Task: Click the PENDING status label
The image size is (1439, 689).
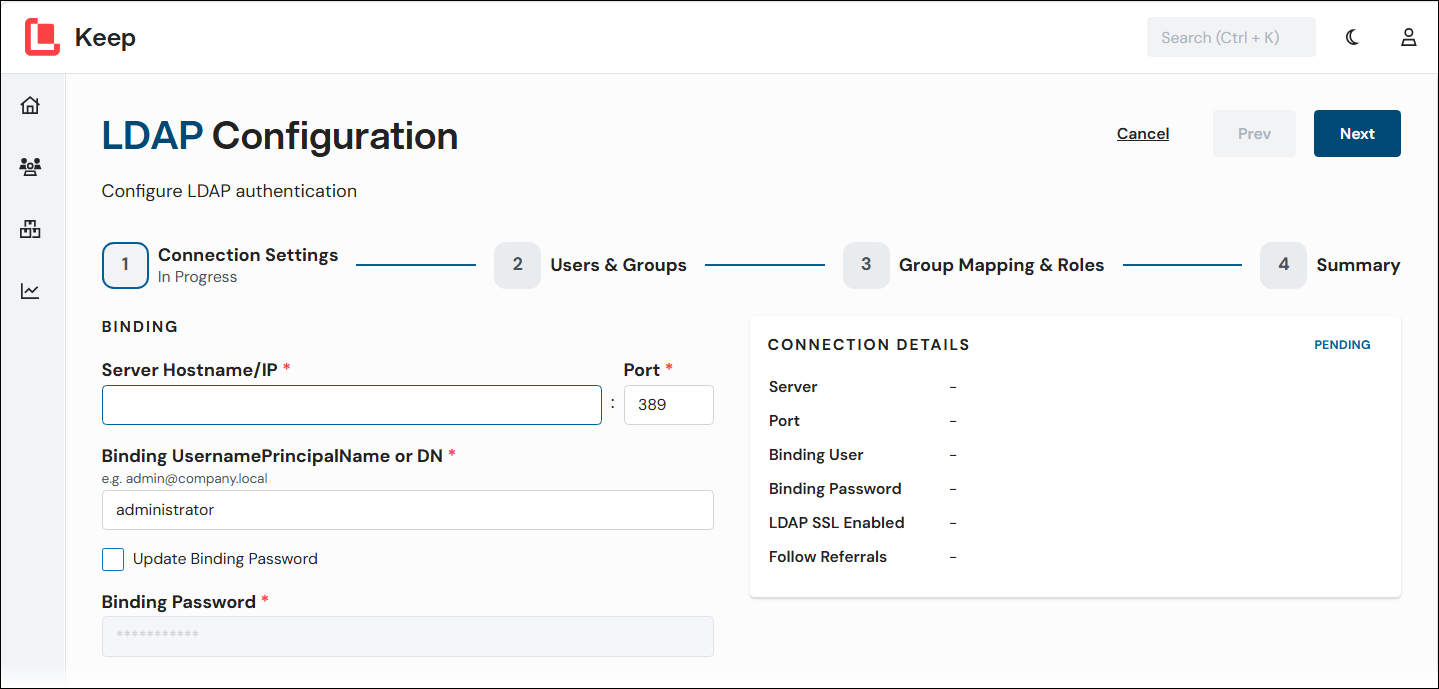Action: [1342, 345]
